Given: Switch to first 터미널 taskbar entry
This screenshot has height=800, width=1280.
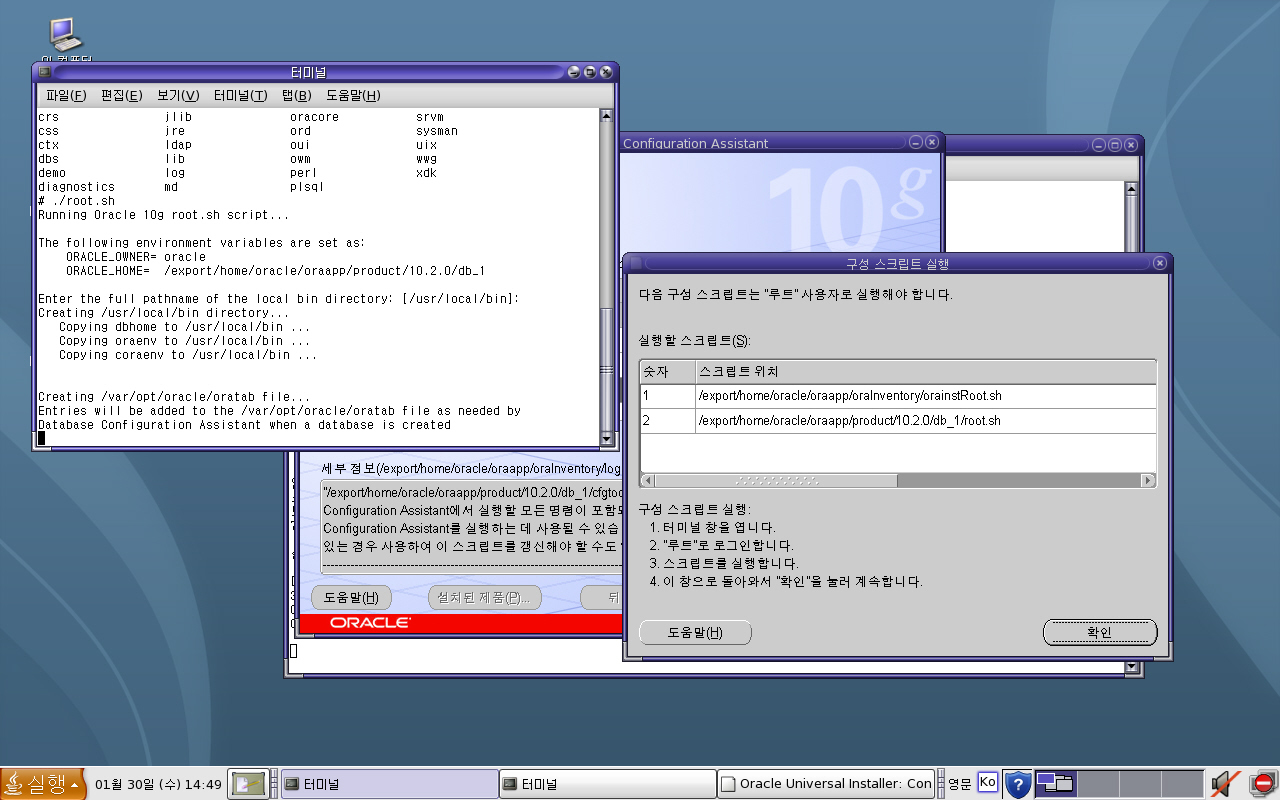Looking at the screenshot, I should point(388,784).
